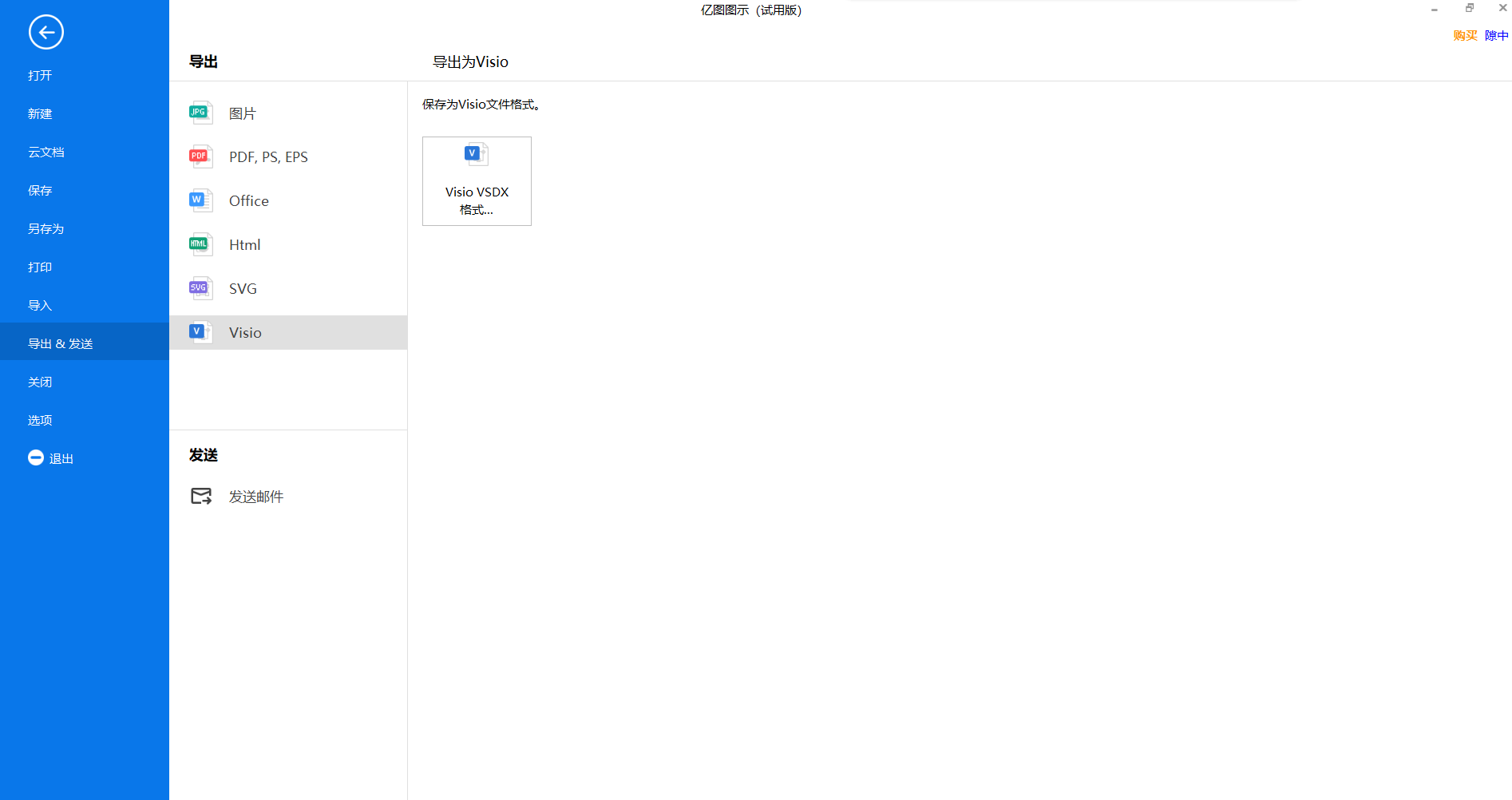Click 发送邮件 send email option
1512x800 pixels.
click(x=256, y=497)
